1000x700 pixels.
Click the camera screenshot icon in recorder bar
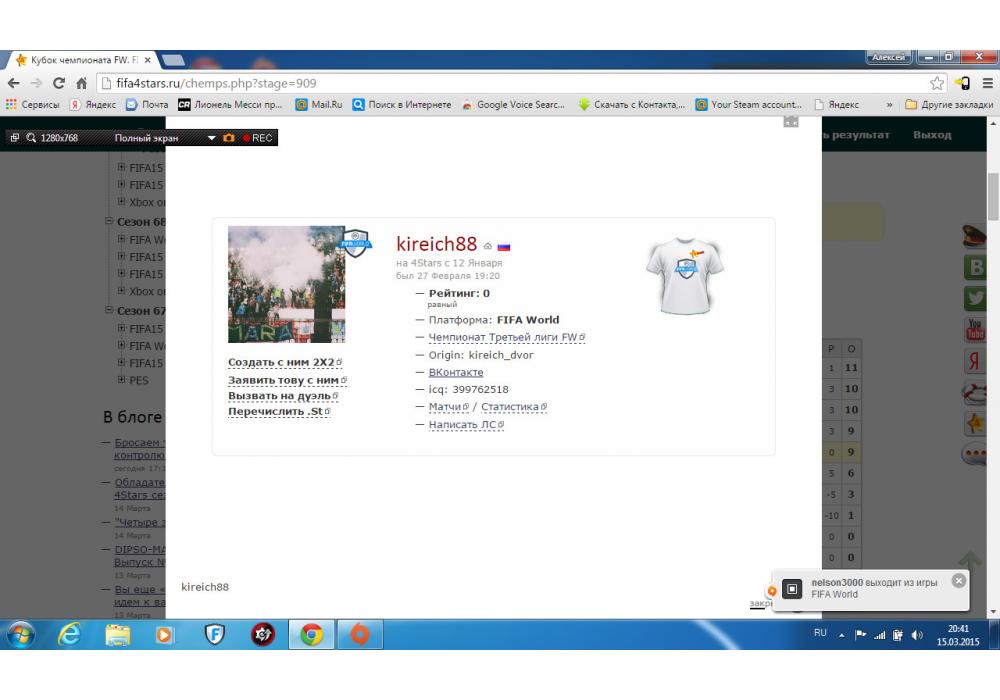tap(229, 138)
